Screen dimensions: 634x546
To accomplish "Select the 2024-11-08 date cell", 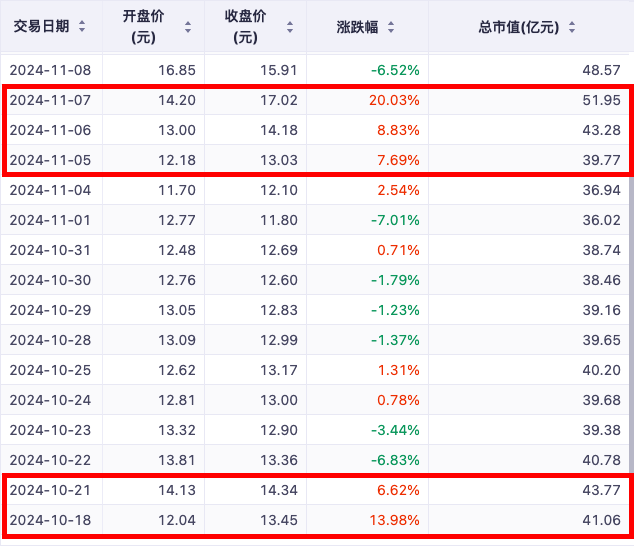I will pyautogui.click(x=50, y=70).
